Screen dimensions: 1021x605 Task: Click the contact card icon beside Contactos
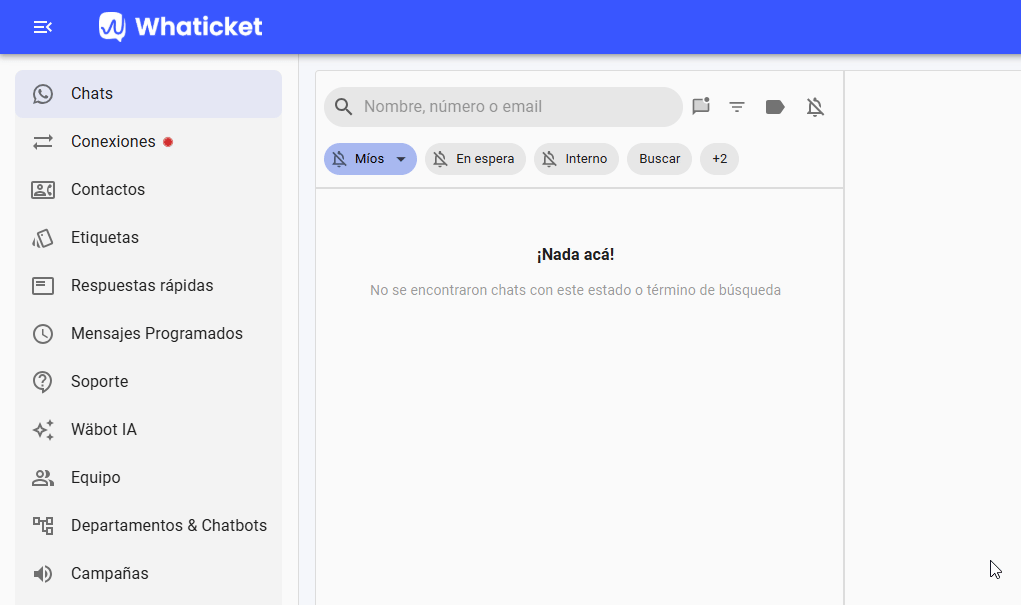coord(43,190)
